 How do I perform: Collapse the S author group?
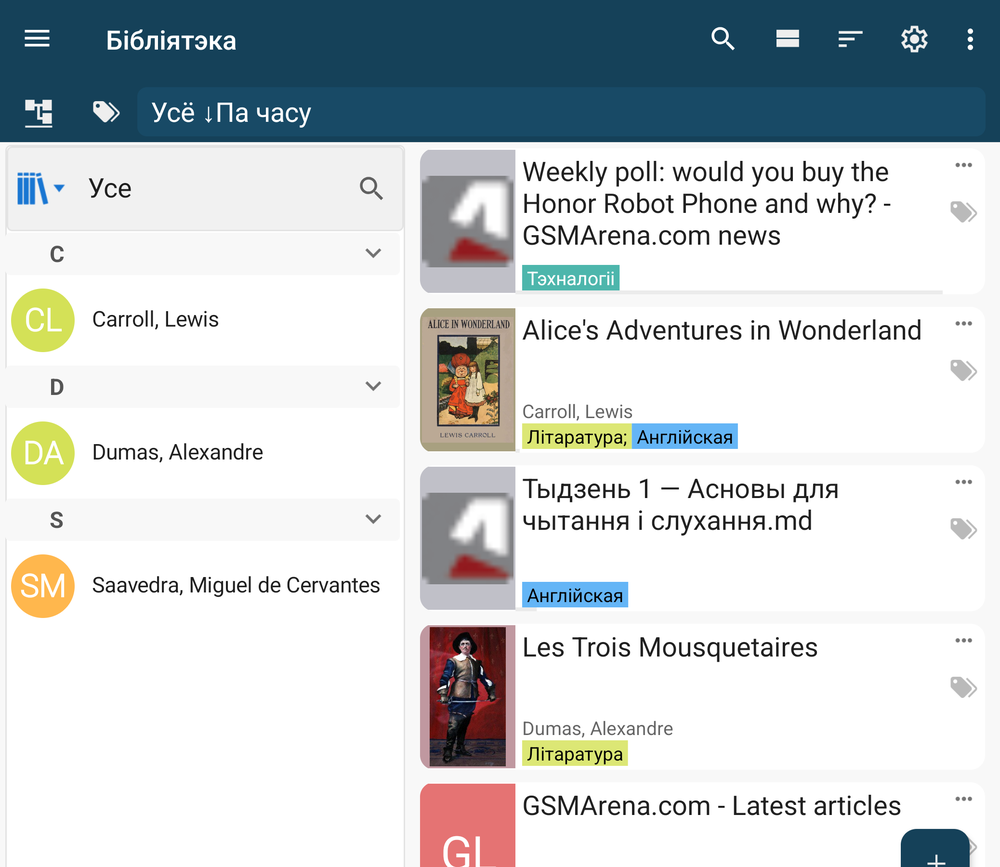pos(373,519)
